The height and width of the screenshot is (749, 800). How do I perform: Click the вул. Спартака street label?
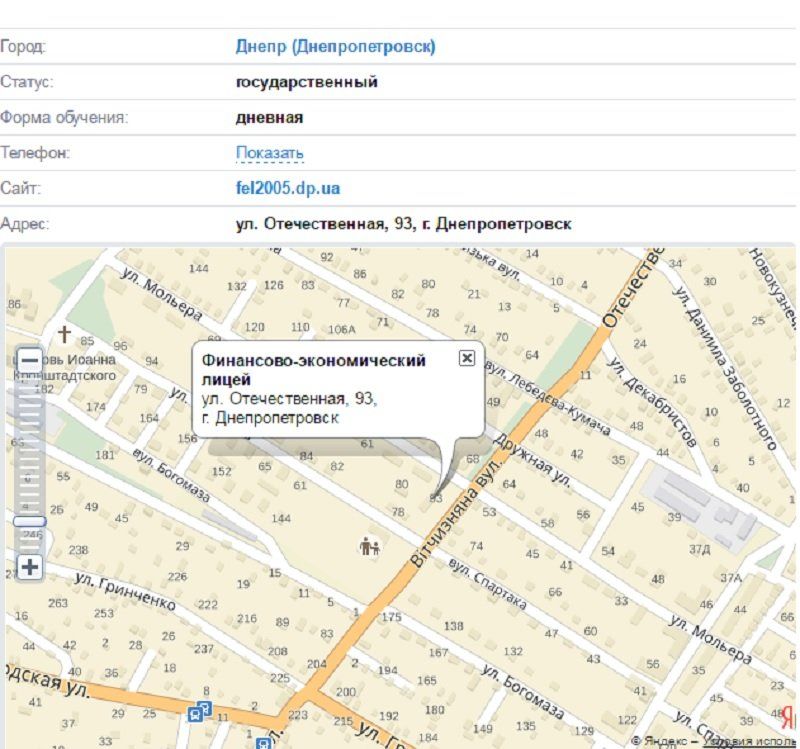(487, 582)
